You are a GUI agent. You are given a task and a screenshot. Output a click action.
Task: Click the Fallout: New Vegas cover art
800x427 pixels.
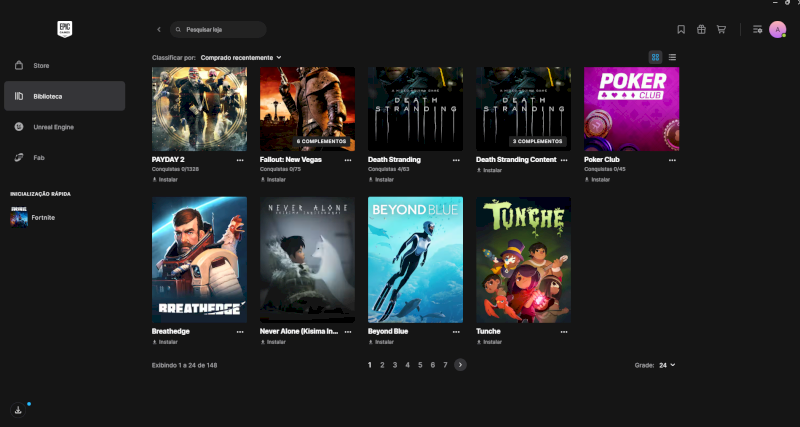[x=307, y=109]
